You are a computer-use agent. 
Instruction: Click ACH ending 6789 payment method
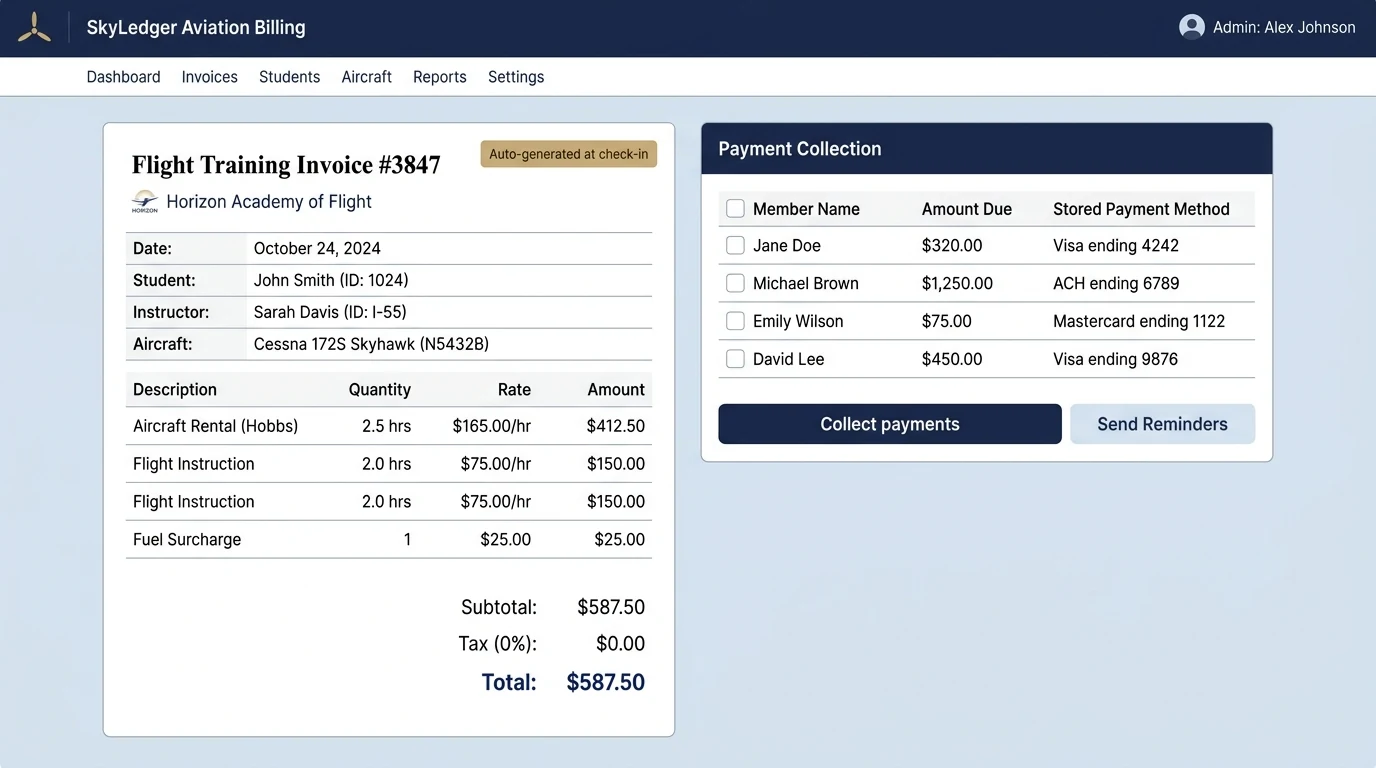[1116, 283]
